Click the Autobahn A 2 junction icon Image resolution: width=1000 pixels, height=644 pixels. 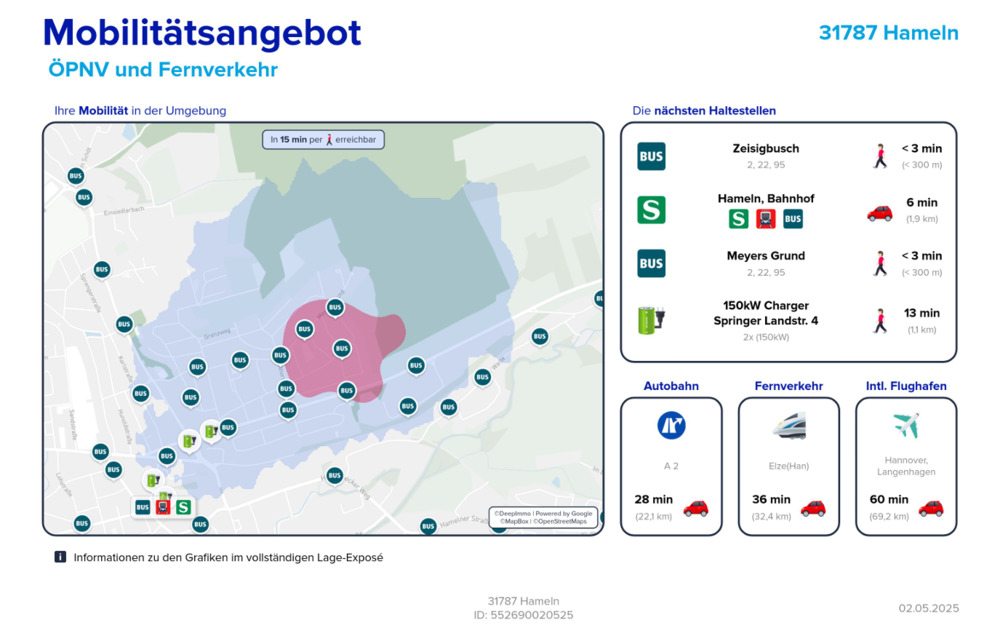click(671, 426)
